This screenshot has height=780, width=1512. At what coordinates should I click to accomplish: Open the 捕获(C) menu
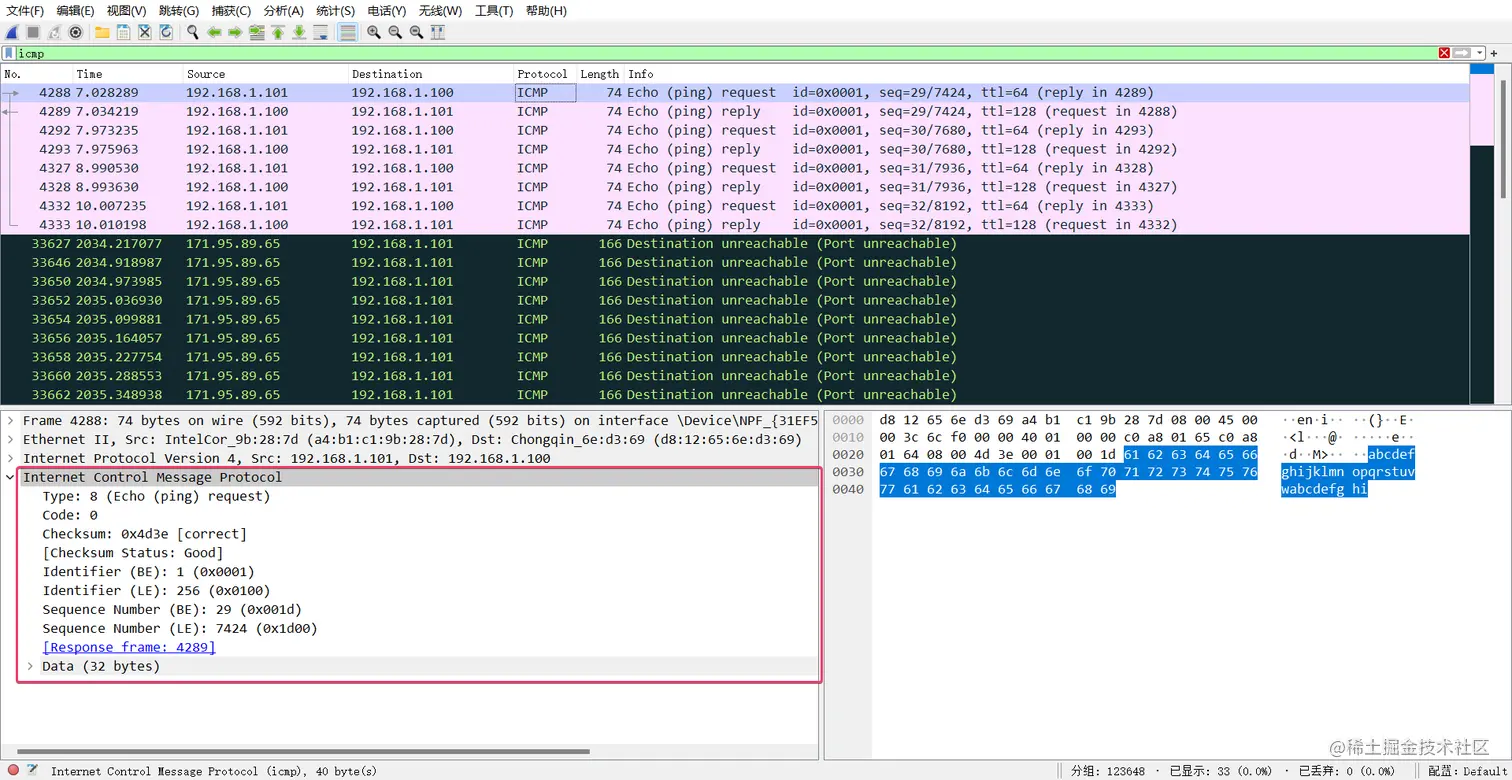(231, 11)
